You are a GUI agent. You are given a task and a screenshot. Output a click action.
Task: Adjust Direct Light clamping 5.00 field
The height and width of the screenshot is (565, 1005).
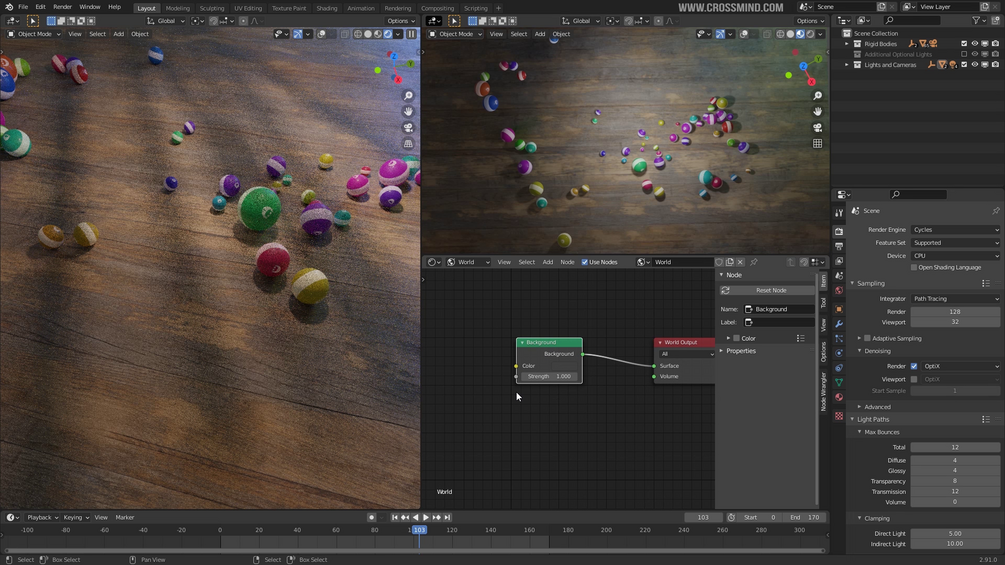coord(955,534)
